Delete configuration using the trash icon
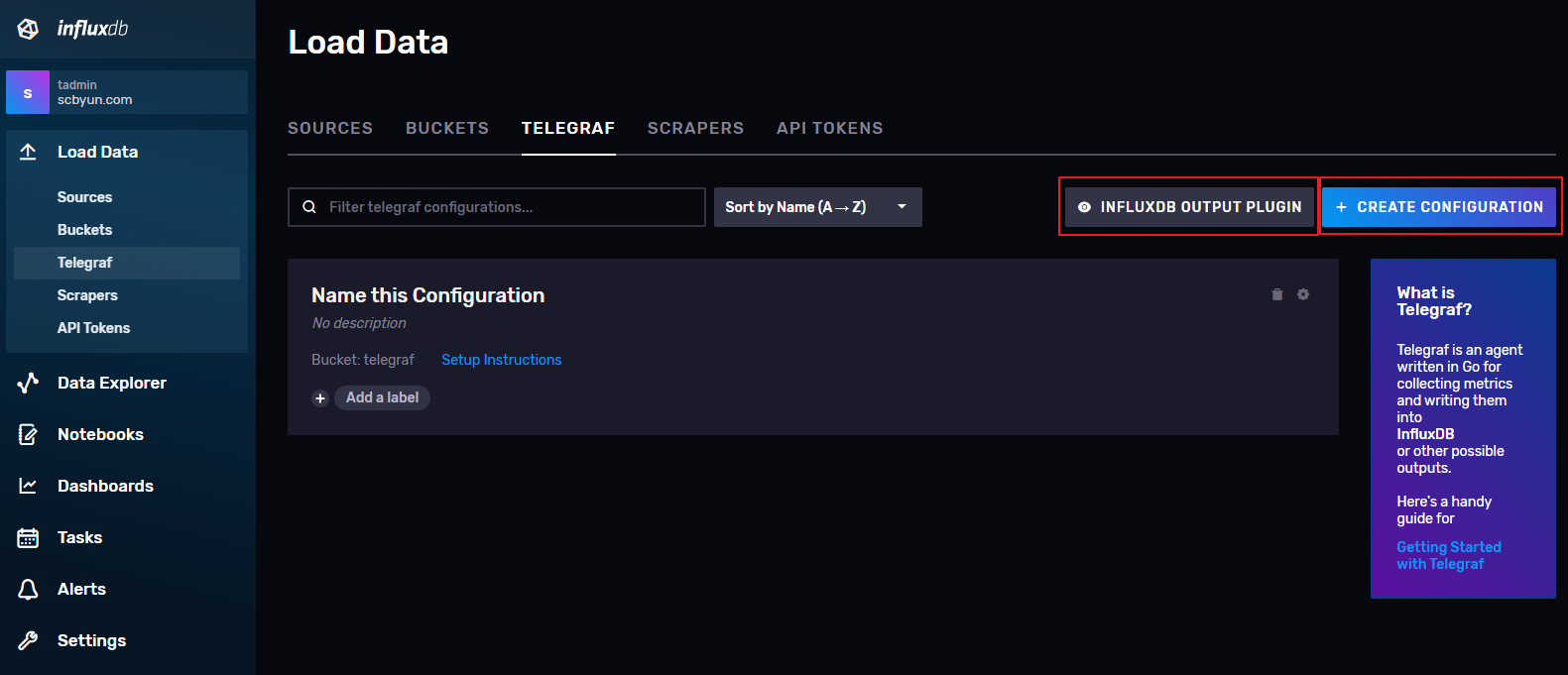This screenshot has width=1568, height=675. tap(1277, 294)
